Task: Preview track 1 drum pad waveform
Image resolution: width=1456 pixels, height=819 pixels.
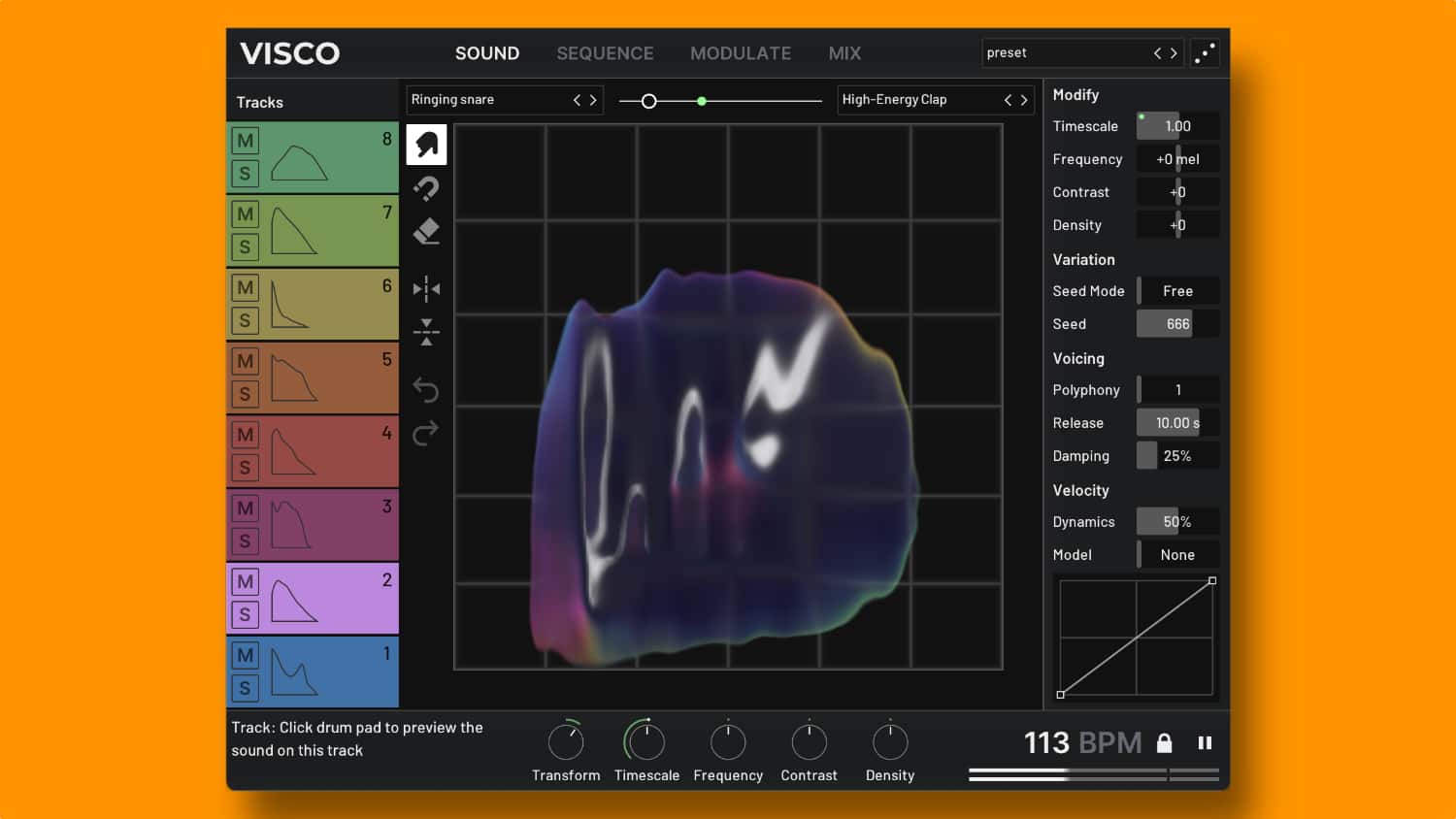Action: tap(294, 672)
